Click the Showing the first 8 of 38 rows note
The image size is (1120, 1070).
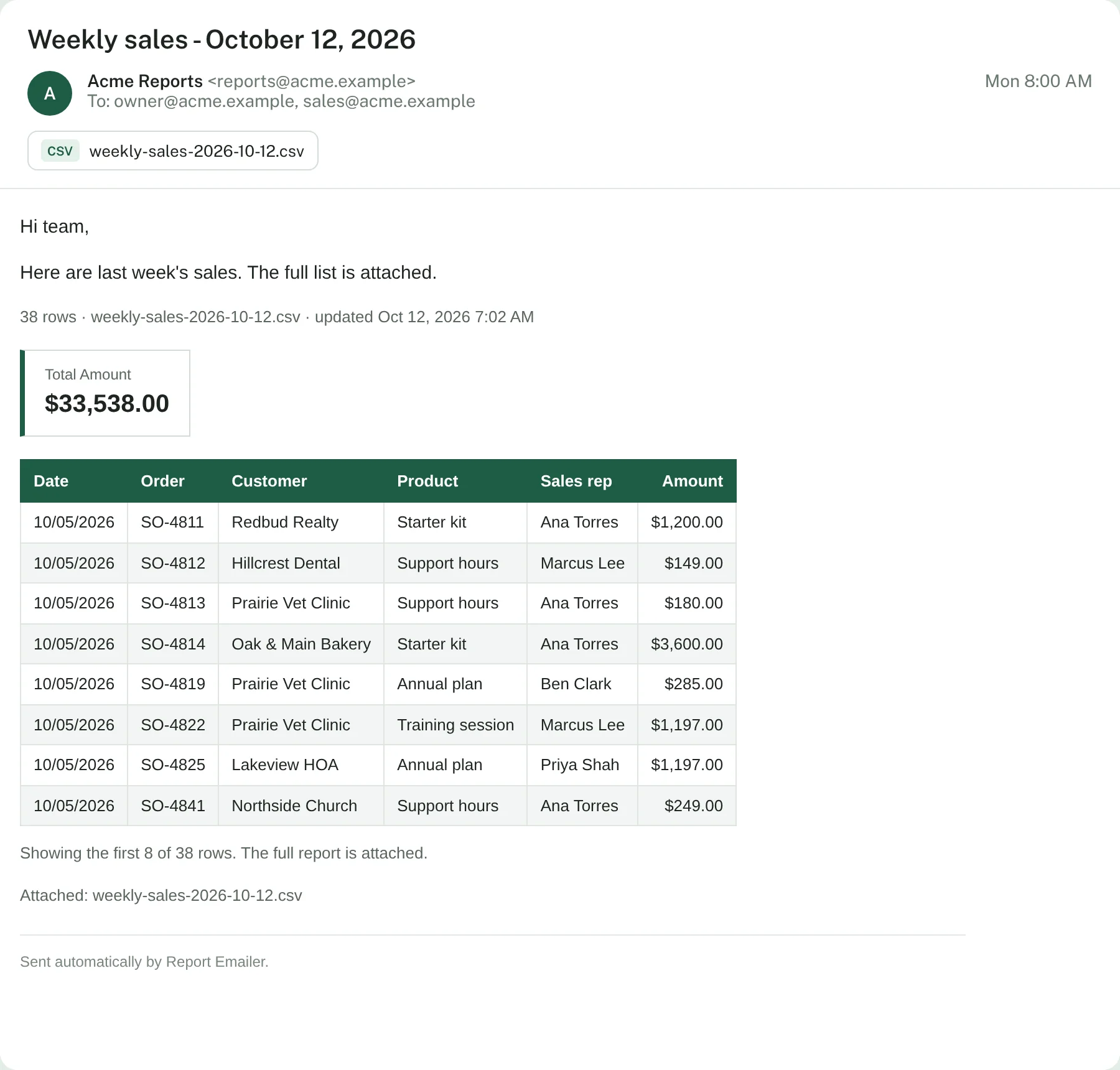[x=224, y=853]
